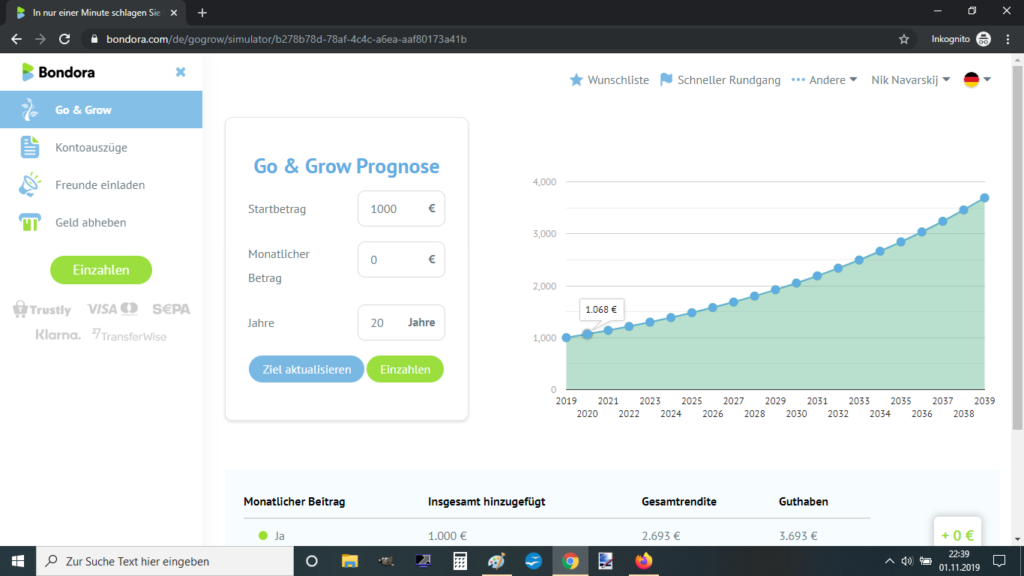Click the Kontoauszüge document icon
This screenshot has height=576, width=1024.
29,148
